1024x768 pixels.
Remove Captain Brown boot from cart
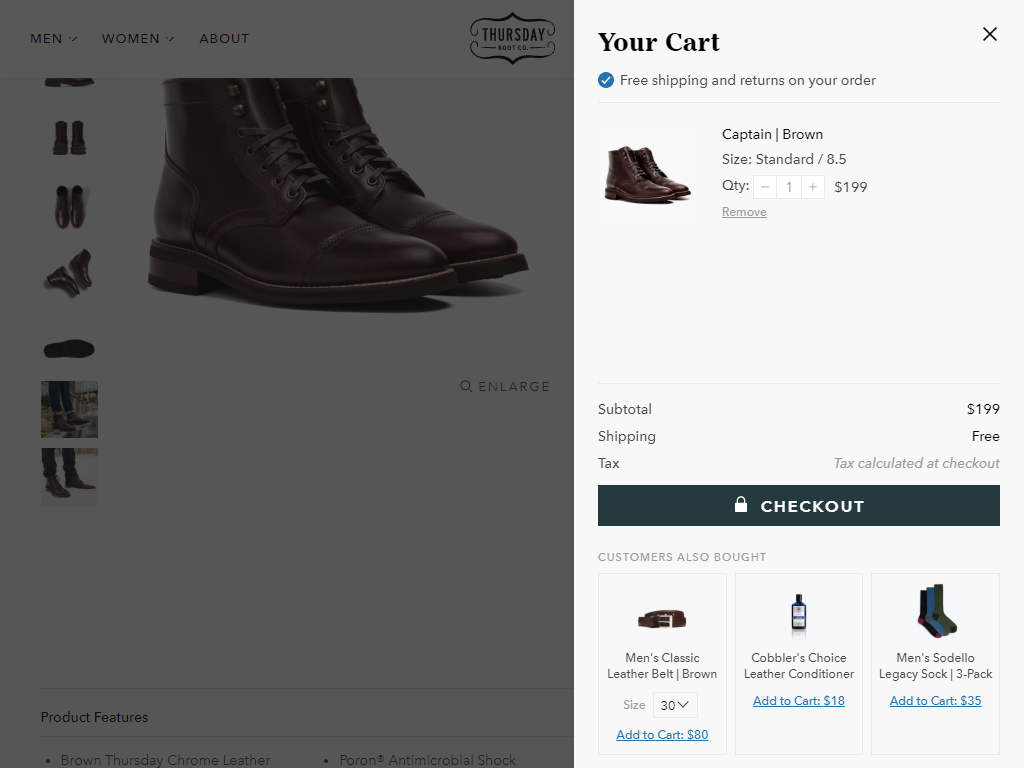[744, 212]
